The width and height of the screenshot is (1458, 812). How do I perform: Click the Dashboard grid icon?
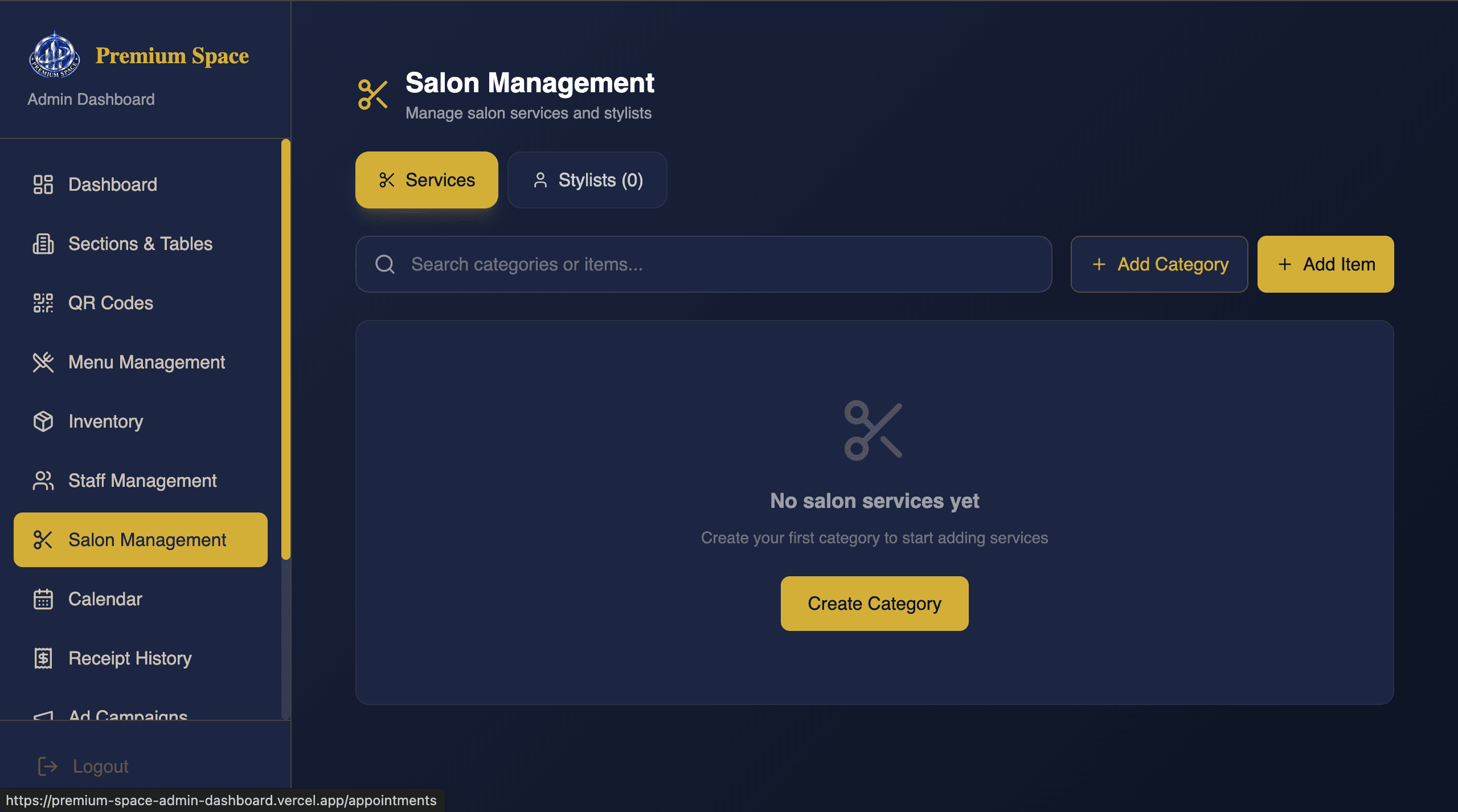pyautogui.click(x=43, y=184)
